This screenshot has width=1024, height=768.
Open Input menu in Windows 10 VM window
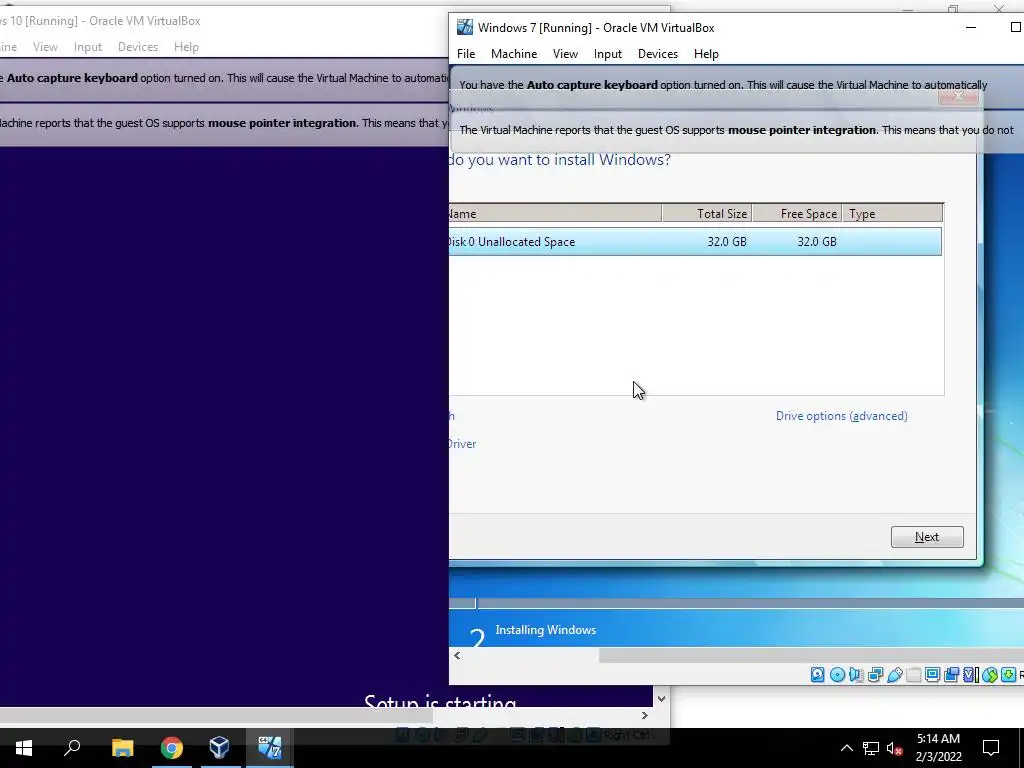point(88,47)
